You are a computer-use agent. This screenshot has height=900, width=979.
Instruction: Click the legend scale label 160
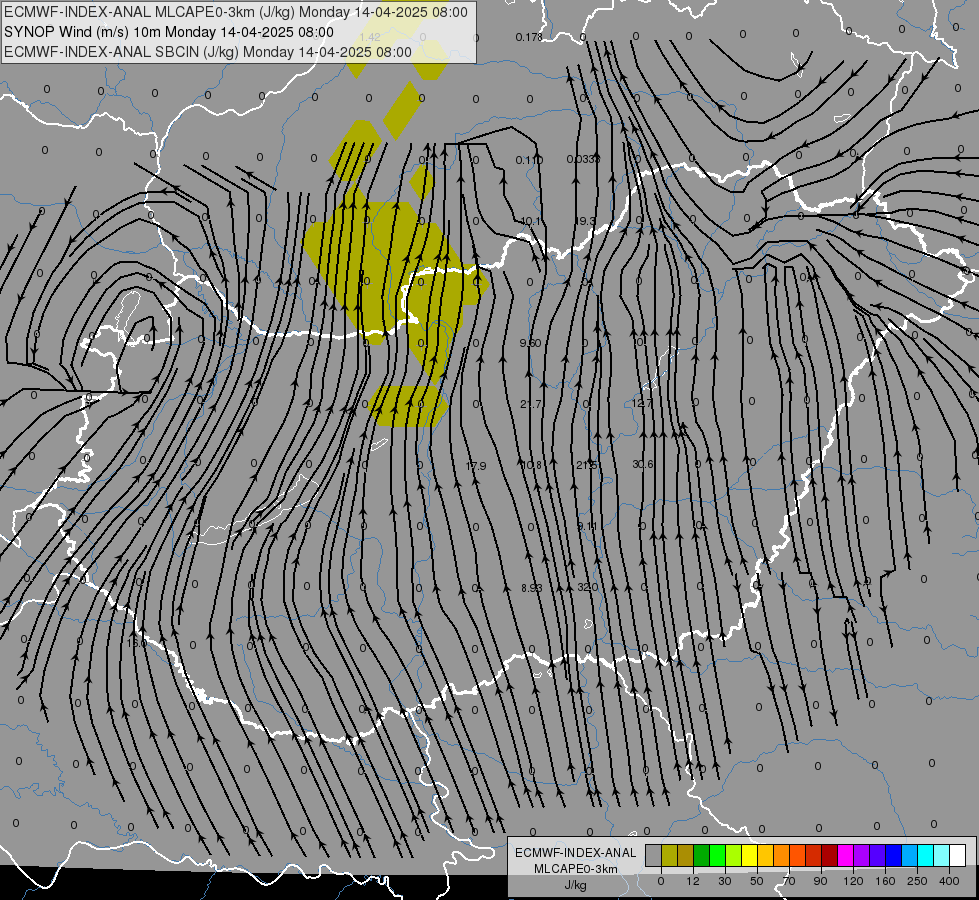(885, 881)
